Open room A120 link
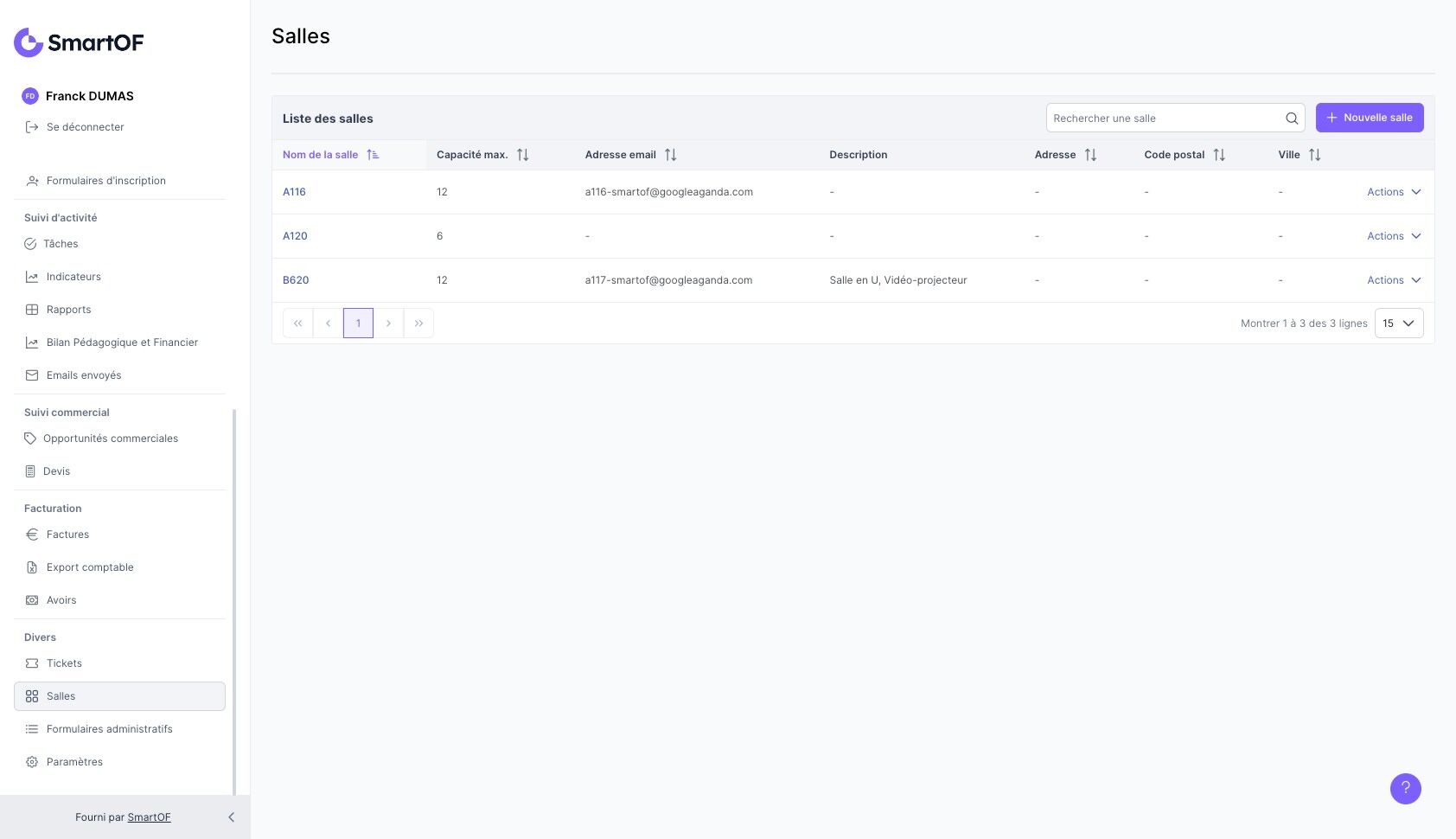The width and height of the screenshot is (1456, 839). coord(295,236)
